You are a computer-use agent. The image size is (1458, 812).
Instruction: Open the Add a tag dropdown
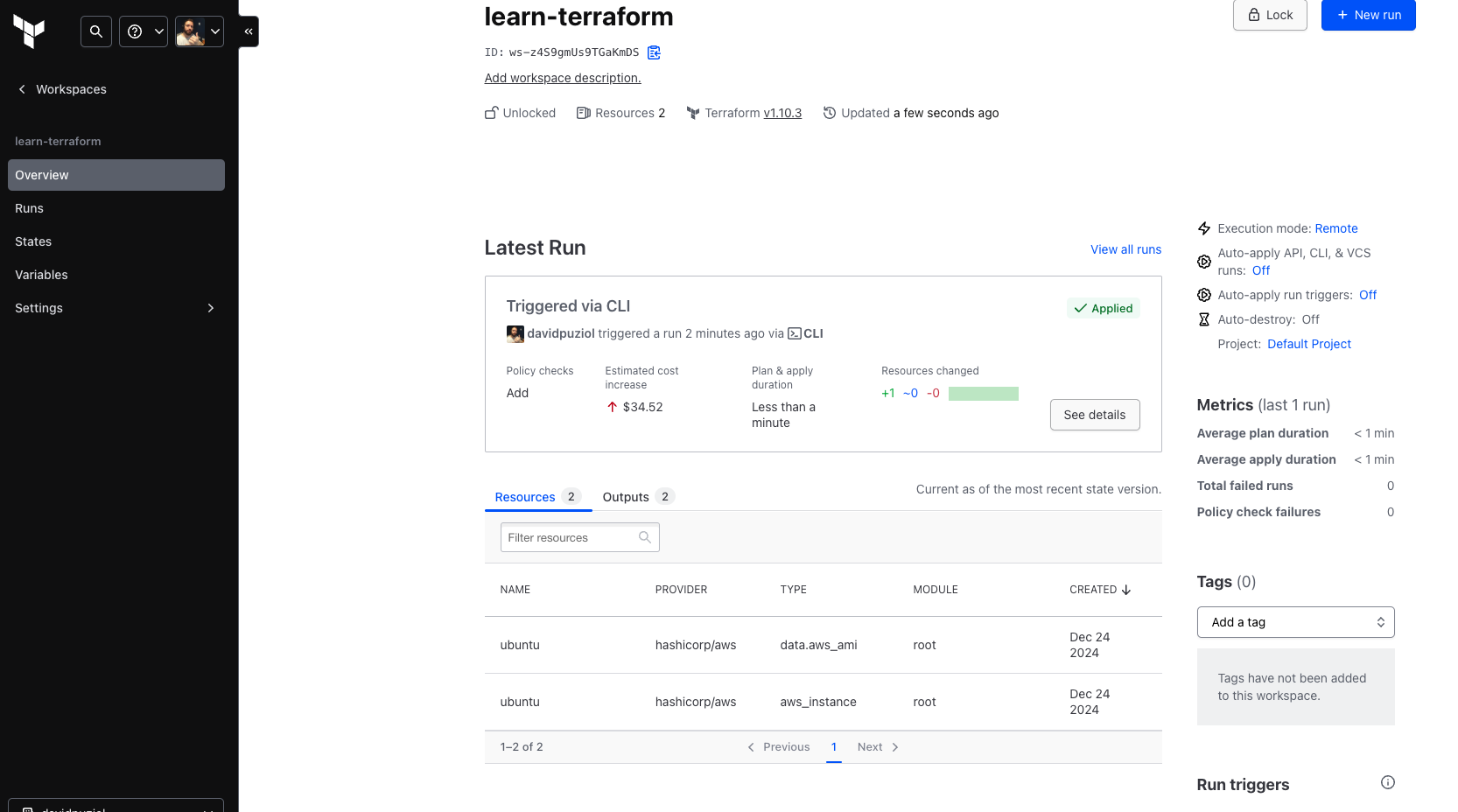1295,622
